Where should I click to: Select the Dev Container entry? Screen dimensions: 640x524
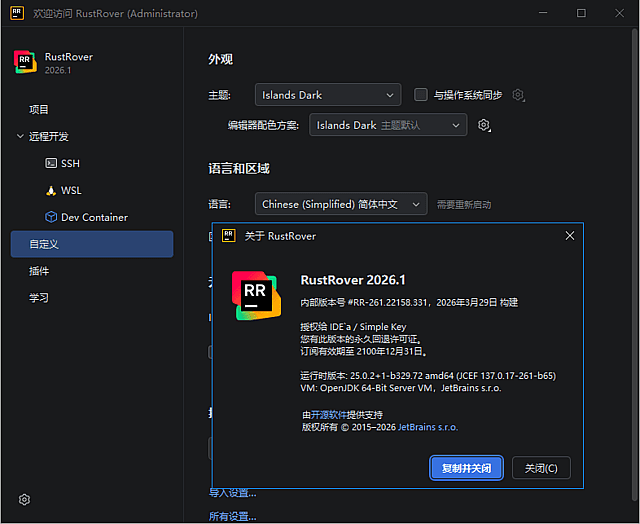pyautogui.click(x=93, y=217)
